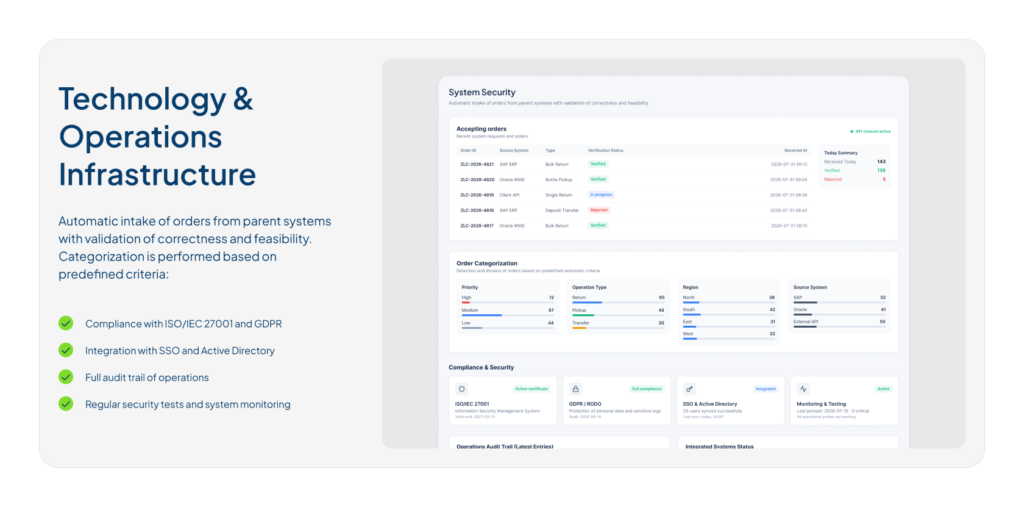The width and height of the screenshot is (1024, 507).
Task: Click the ISO/IEC 27001 shield icon
Action: click(x=462, y=389)
